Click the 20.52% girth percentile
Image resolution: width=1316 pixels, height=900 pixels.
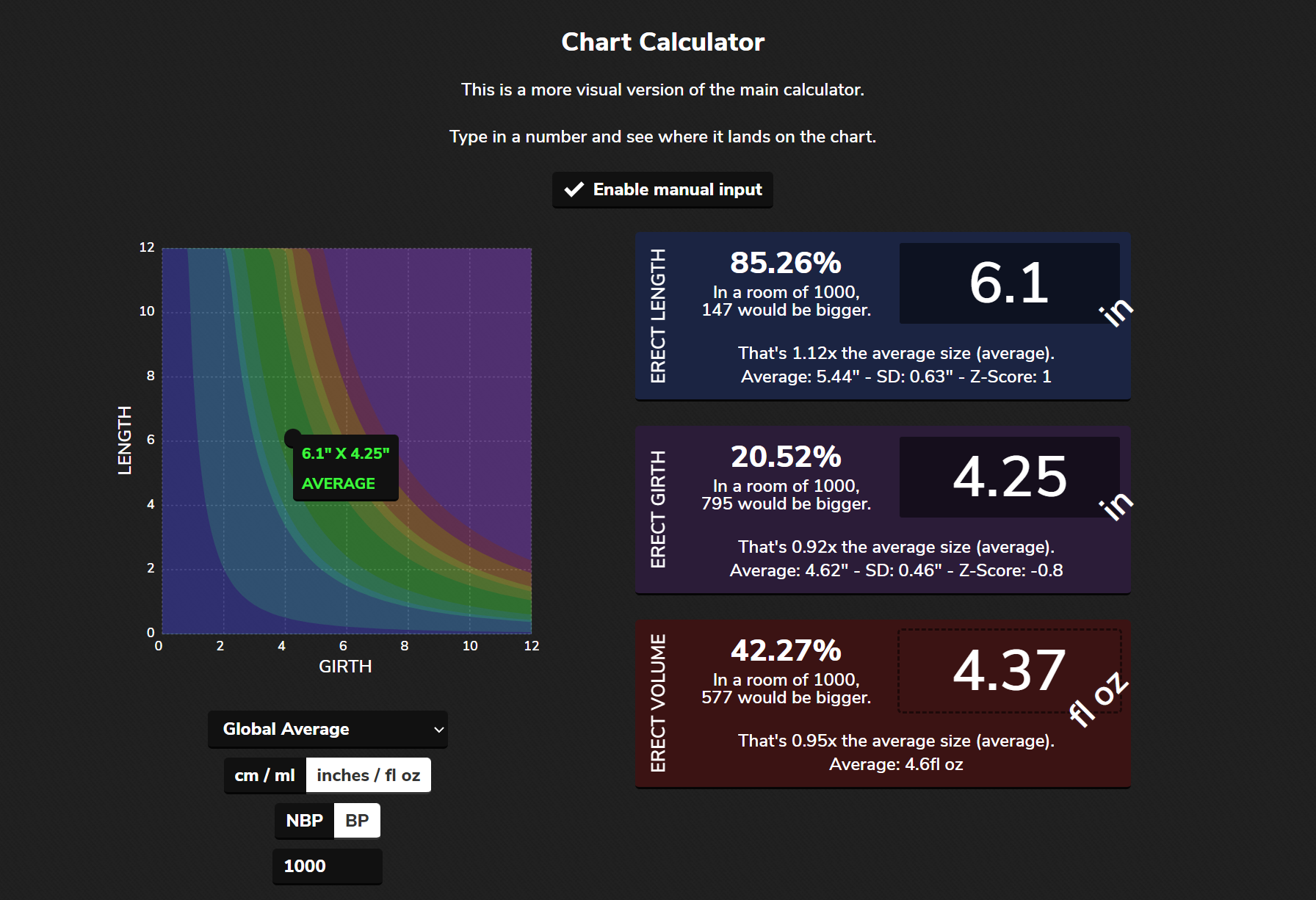tap(786, 457)
